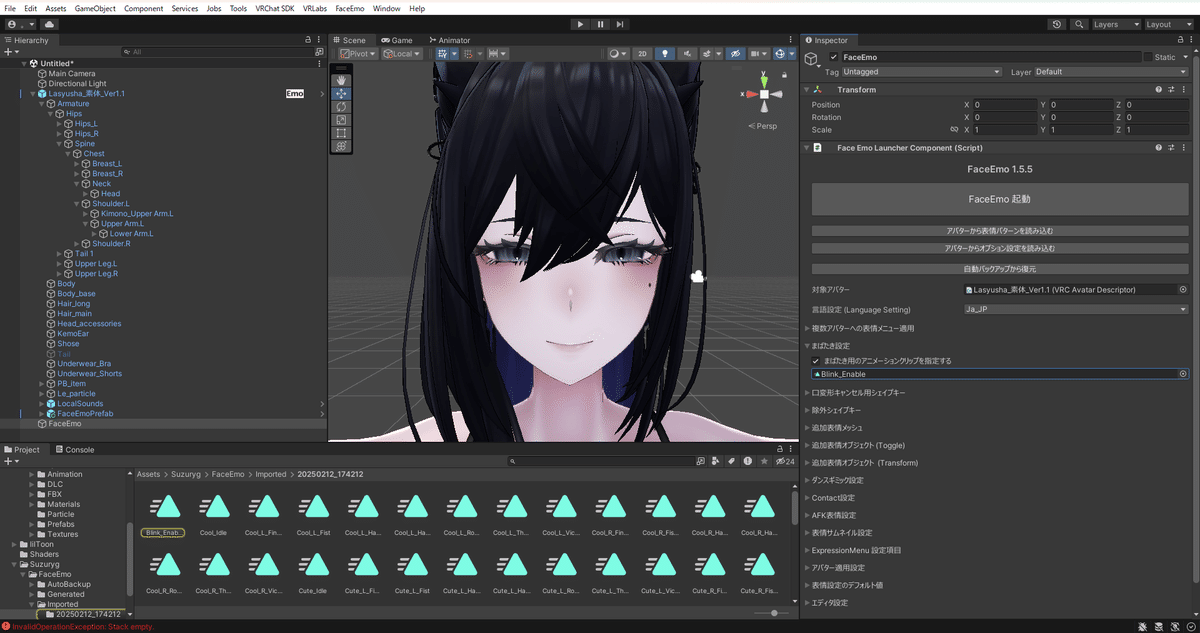1200x633 pixels.
Task: Open Language Setting ja_JP dropdown
Action: (x=1075, y=310)
